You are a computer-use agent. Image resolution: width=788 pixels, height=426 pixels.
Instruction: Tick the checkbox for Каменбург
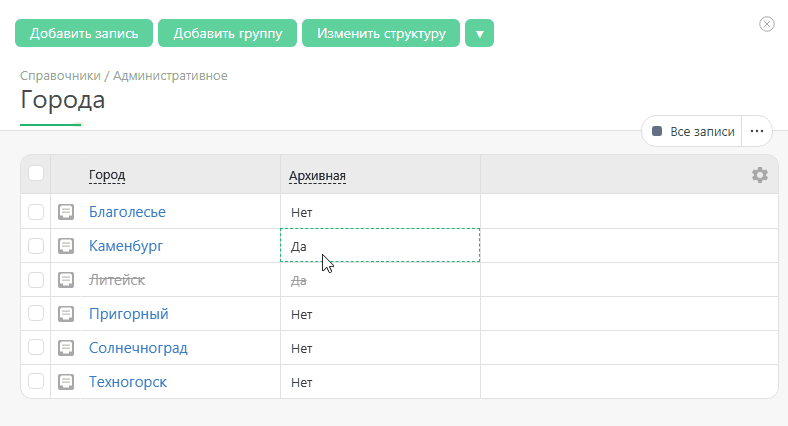point(36,246)
